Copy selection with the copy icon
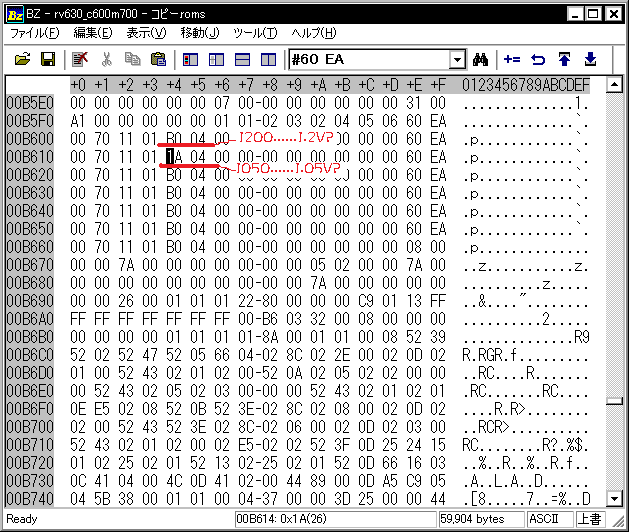629x532 pixels. pyautogui.click(x=132, y=59)
